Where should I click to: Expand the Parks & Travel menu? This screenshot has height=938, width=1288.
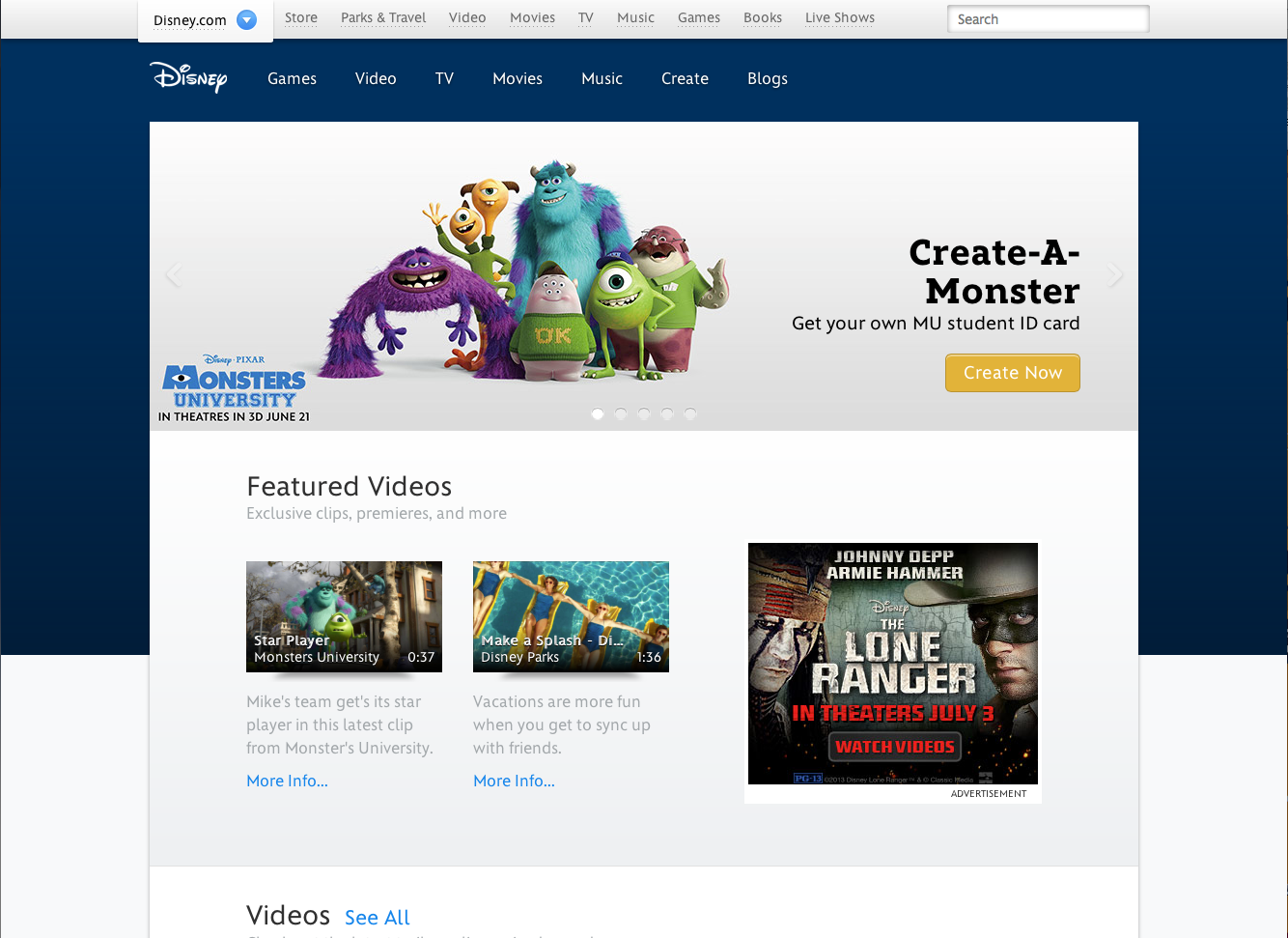click(x=383, y=17)
